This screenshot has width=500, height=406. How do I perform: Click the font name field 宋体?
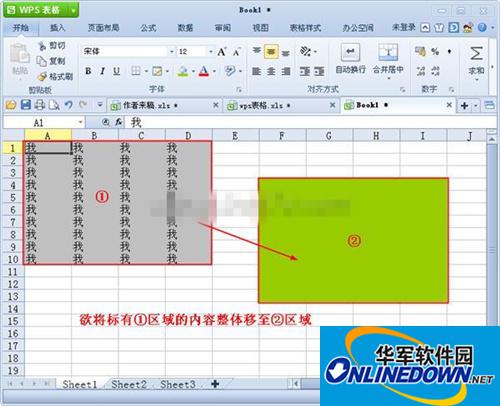coord(125,52)
